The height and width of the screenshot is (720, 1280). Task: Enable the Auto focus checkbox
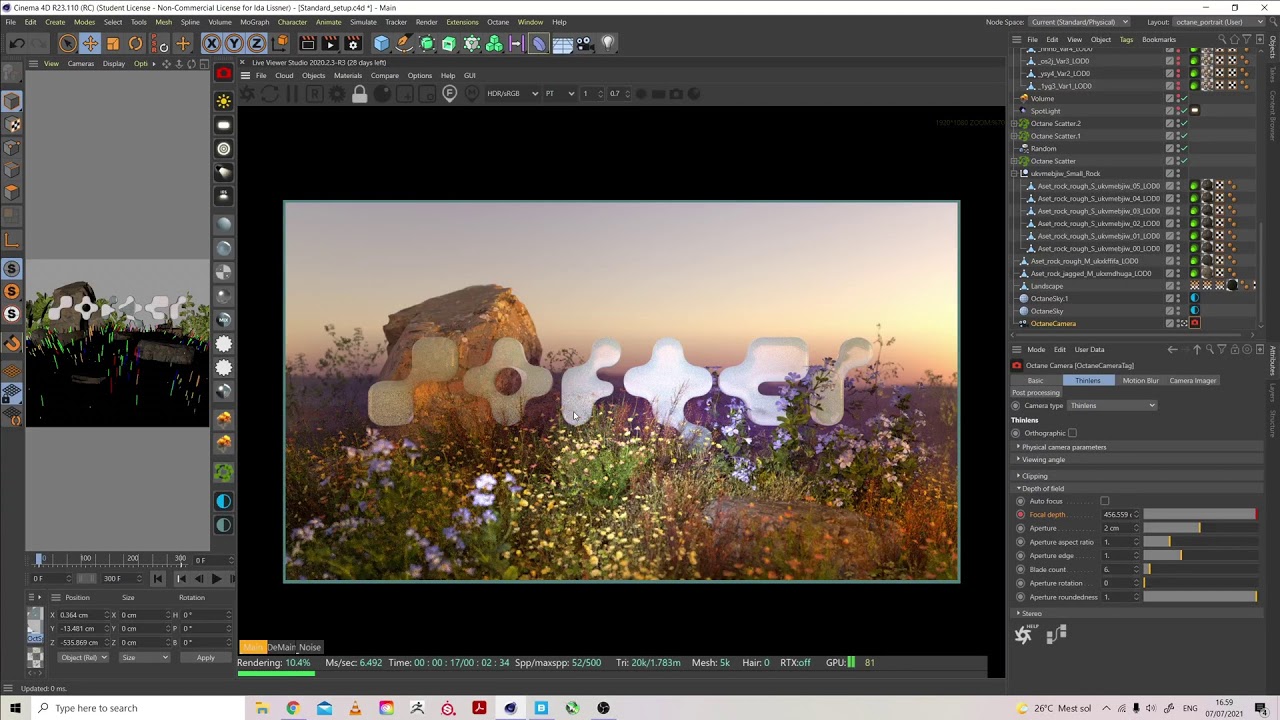coord(1105,501)
